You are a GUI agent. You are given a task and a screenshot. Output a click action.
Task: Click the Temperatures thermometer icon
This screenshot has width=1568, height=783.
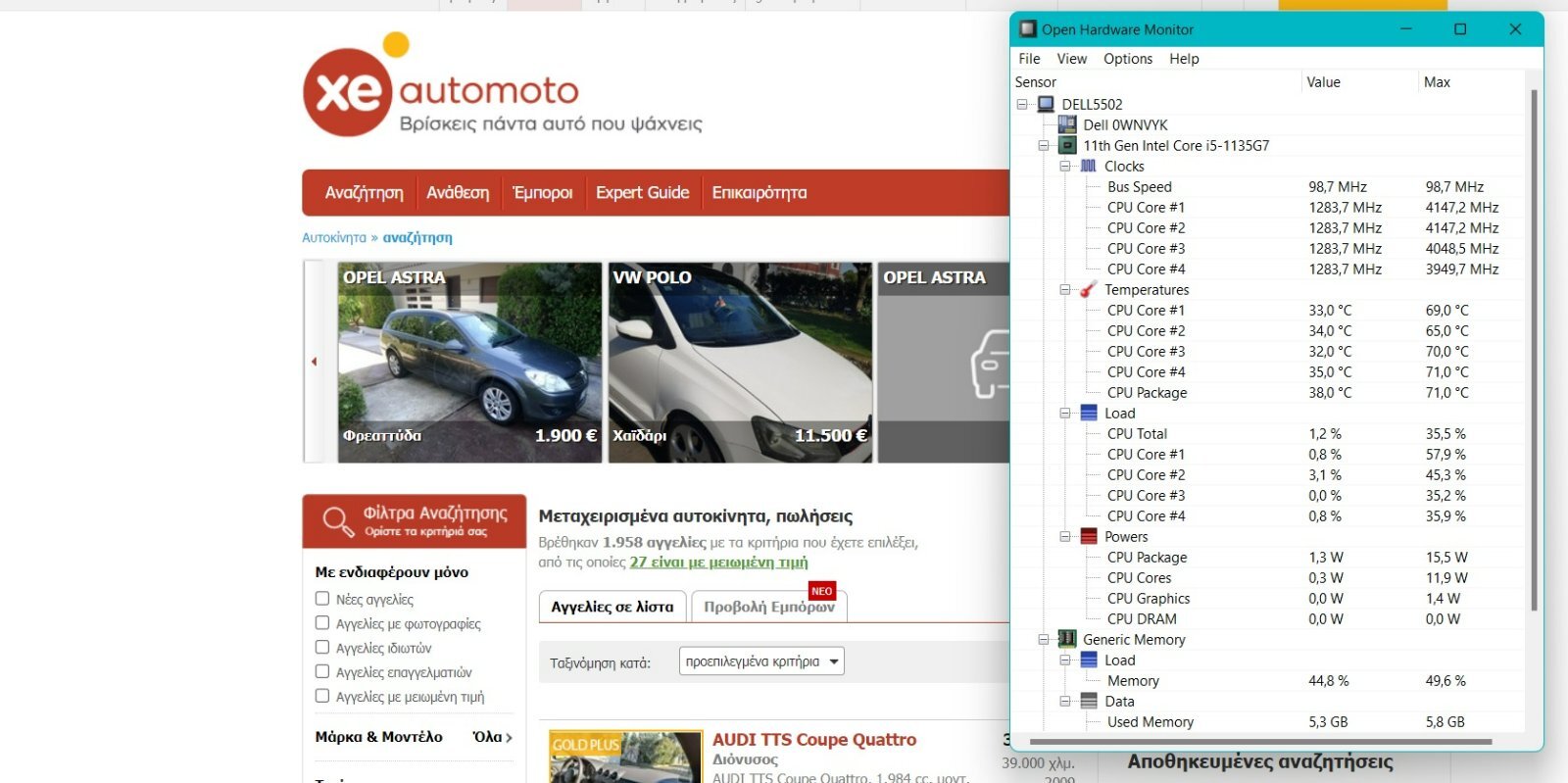coord(1089,289)
